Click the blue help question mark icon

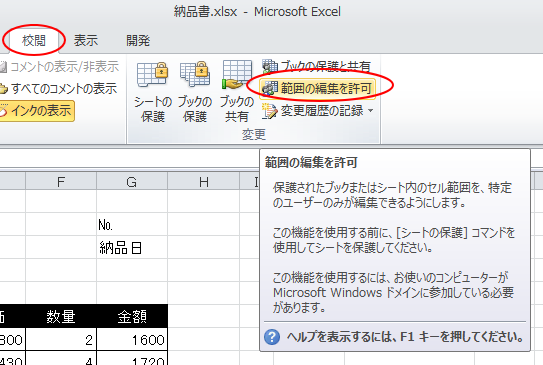click(x=272, y=337)
